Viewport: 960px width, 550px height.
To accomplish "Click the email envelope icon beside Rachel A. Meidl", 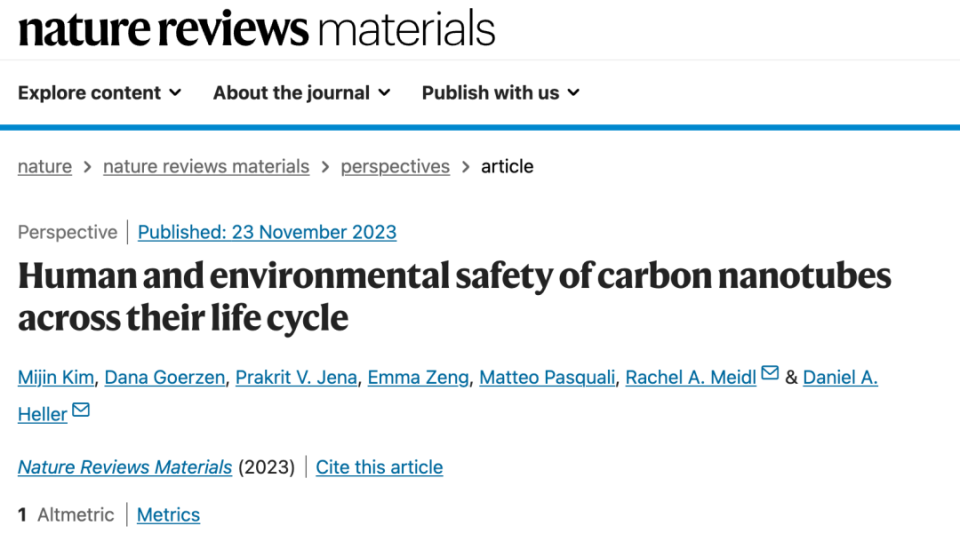I will pyautogui.click(x=770, y=372).
